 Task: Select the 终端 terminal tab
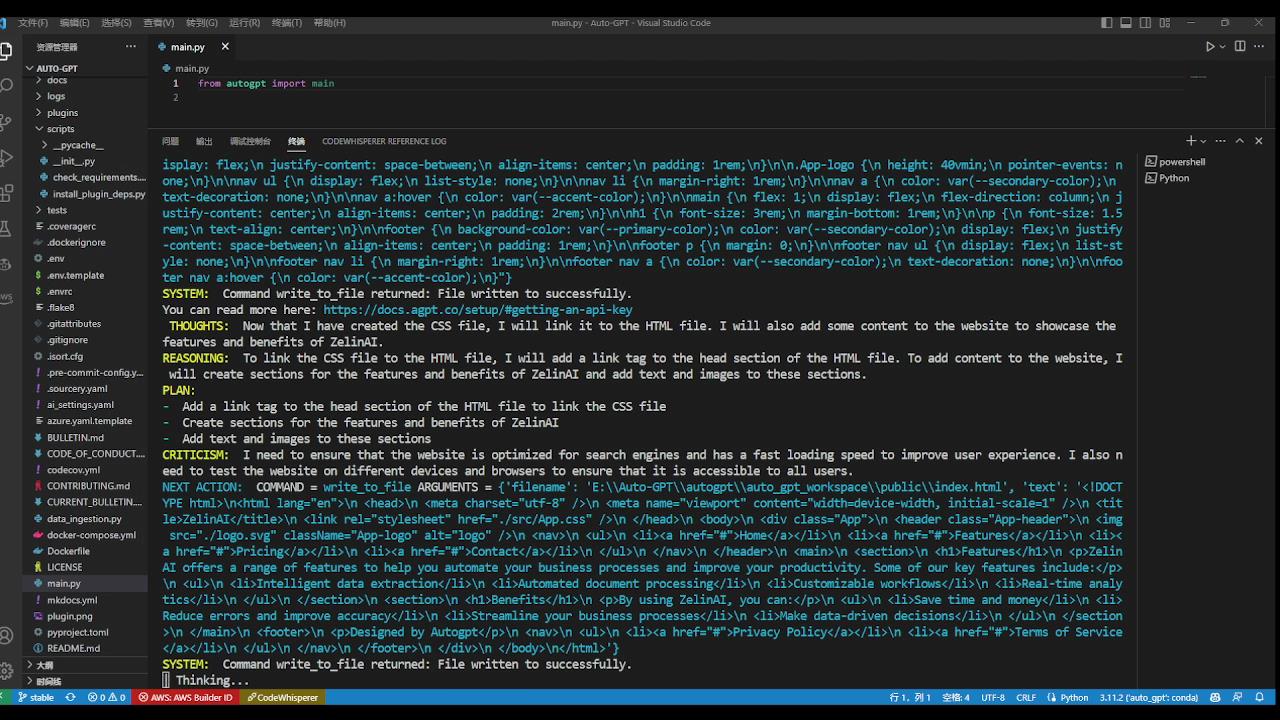point(296,141)
